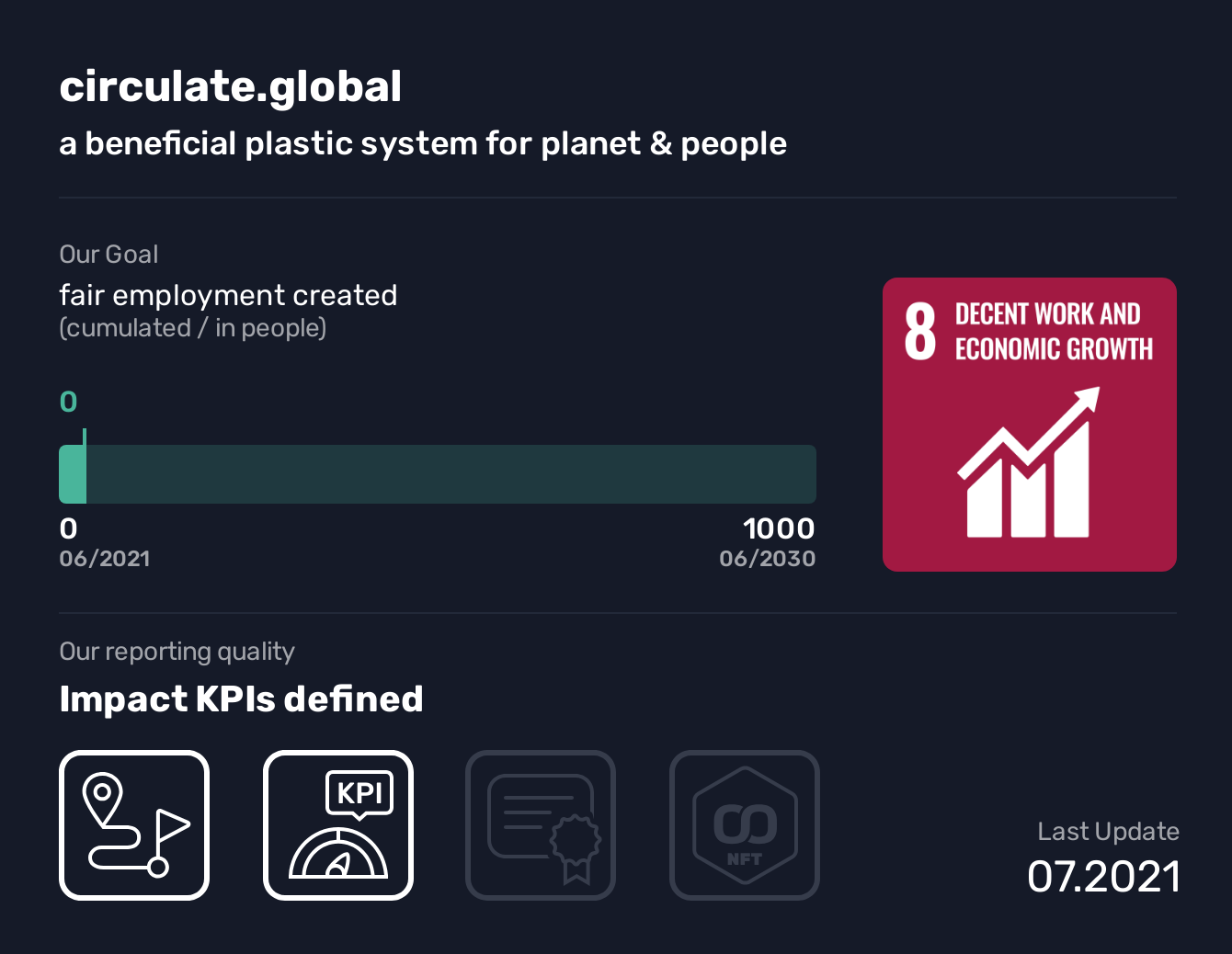
Task: Select the KPI gauge icon
Action: [x=338, y=825]
